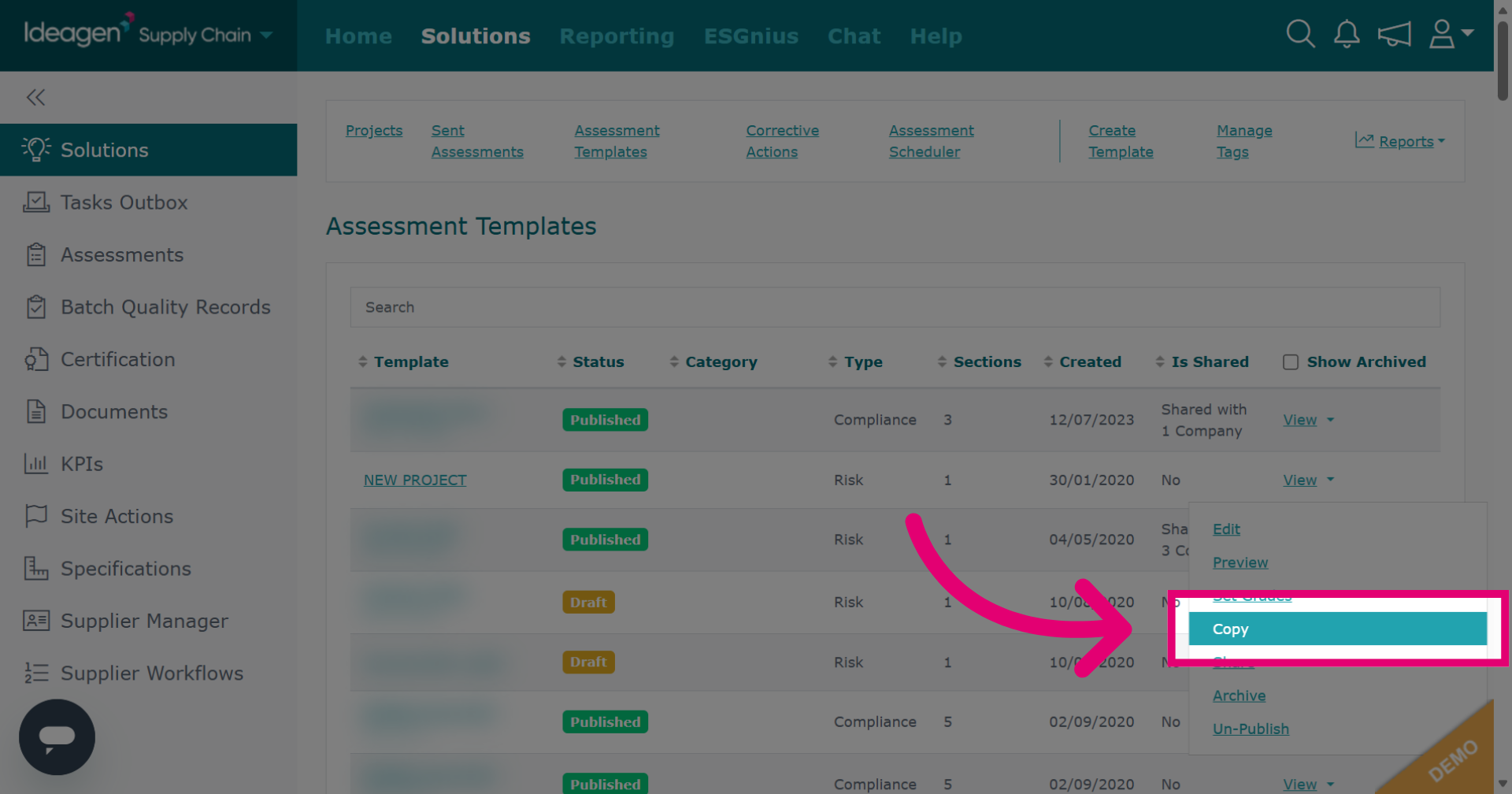Click the Create Template link
Screen dimensions: 1512x794
[x=1121, y=141]
